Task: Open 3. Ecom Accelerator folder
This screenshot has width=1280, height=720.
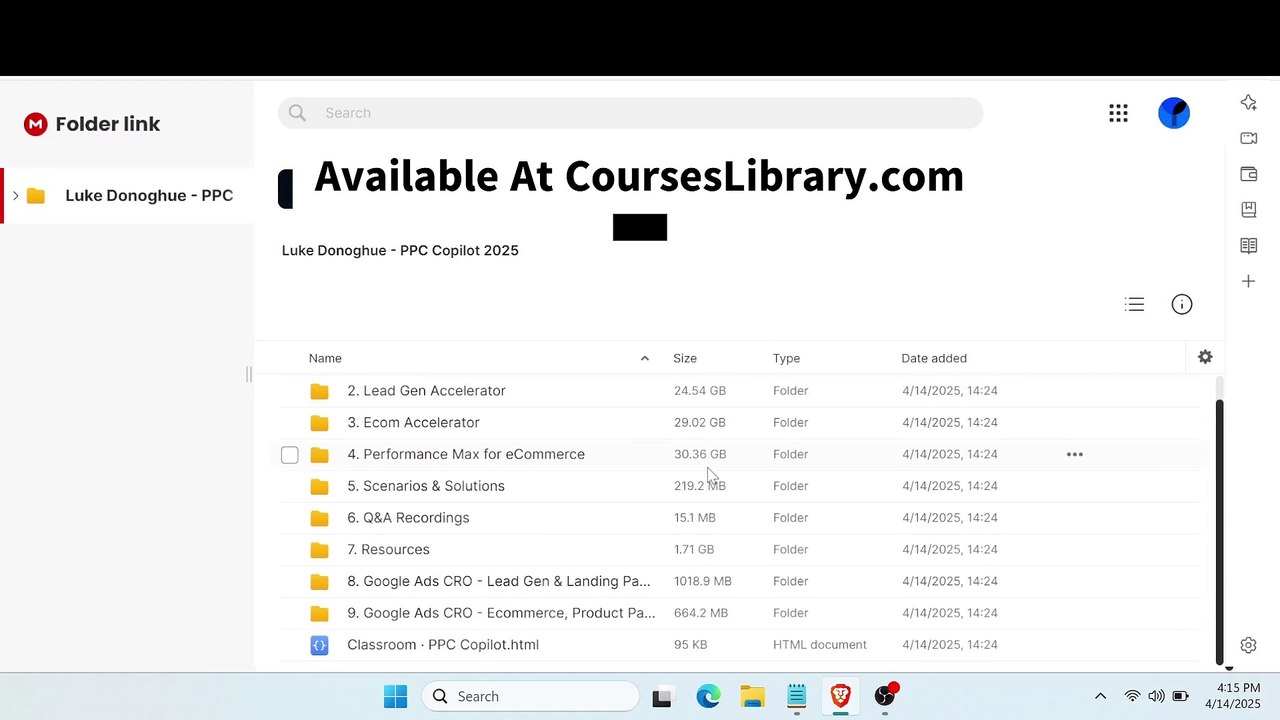Action: coord(413,422)
